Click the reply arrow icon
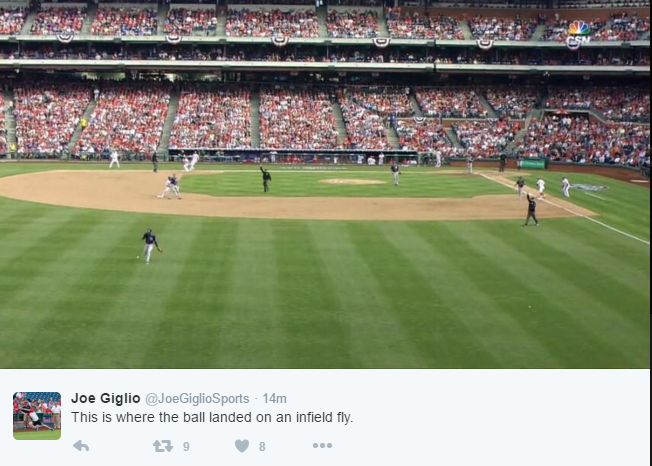652x466 pixels. click(x=81, y=446)
